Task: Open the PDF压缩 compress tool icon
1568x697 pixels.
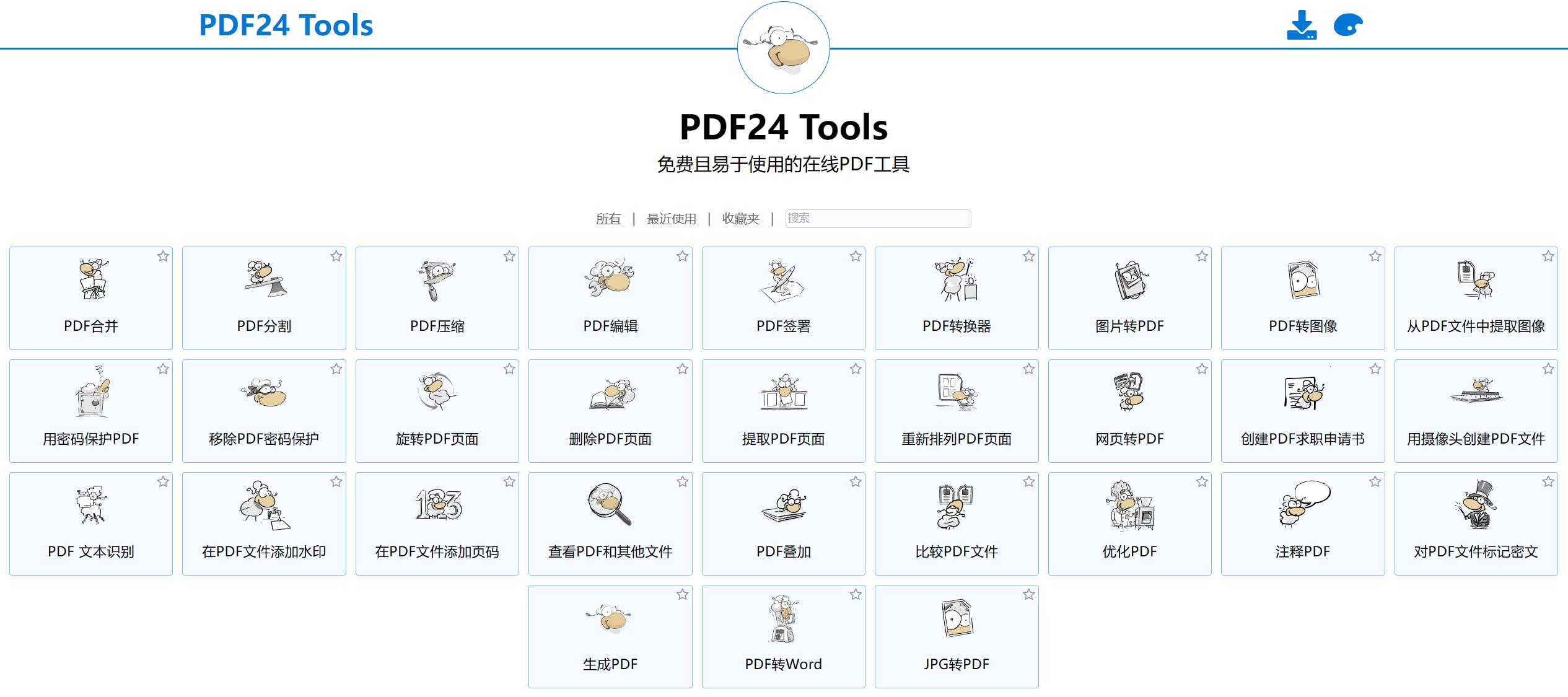Action: (437, 281)
